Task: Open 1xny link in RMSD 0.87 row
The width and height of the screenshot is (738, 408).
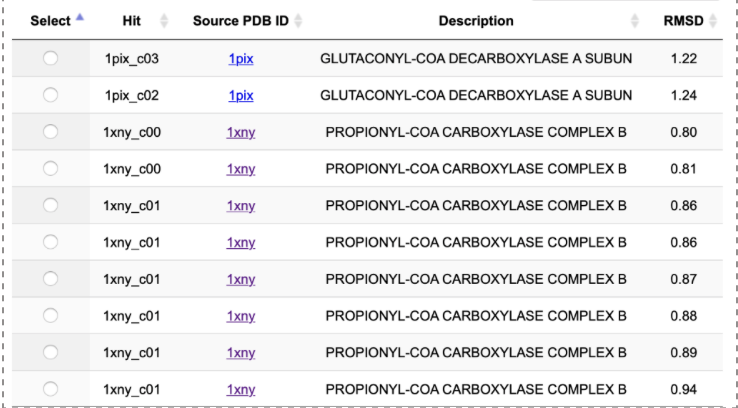Action: pos(241,279)
